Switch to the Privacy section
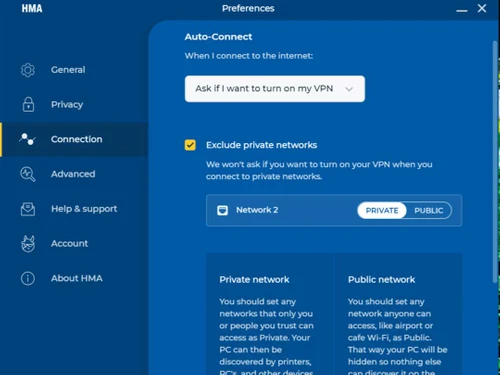The width and height of the screenshot is (500, 375). pyautogui.click(x=74, y=105)
